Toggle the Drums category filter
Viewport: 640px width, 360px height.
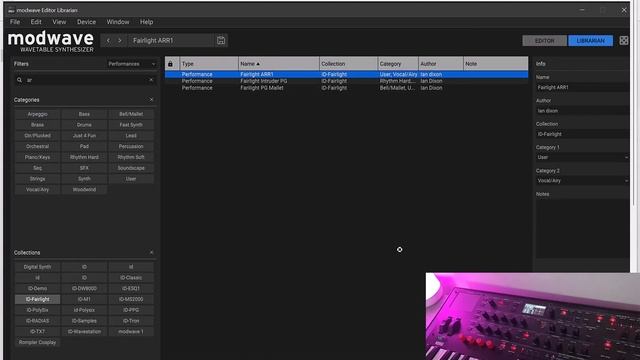click(x=84, y=125)
